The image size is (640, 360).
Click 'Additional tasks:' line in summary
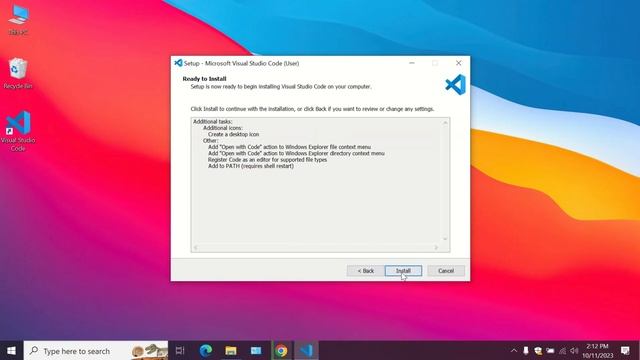[x=213, y=122]
